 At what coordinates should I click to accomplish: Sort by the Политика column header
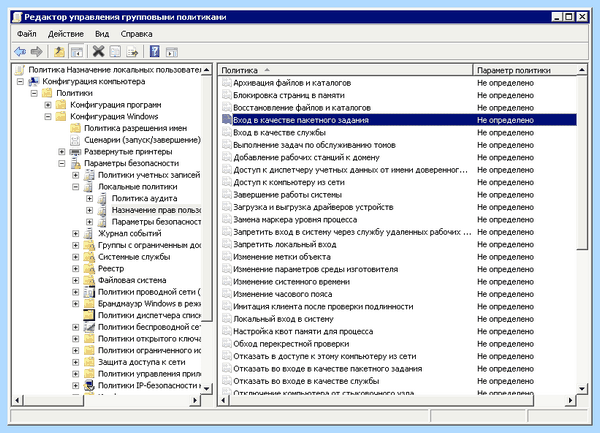click(x=346, y=70)
